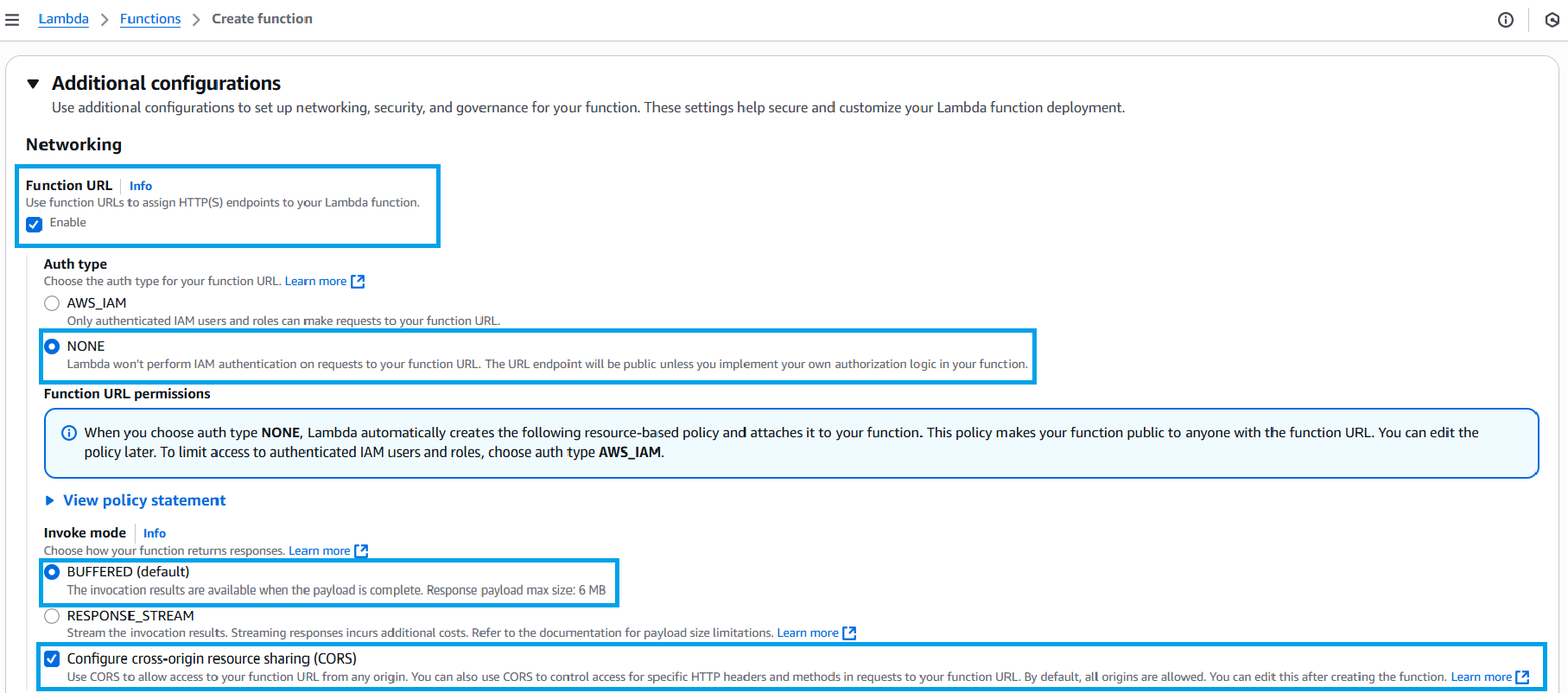Screen dimensions: 1568x693
Task: Expand View policy statement
Action: [x=135, y=500]
